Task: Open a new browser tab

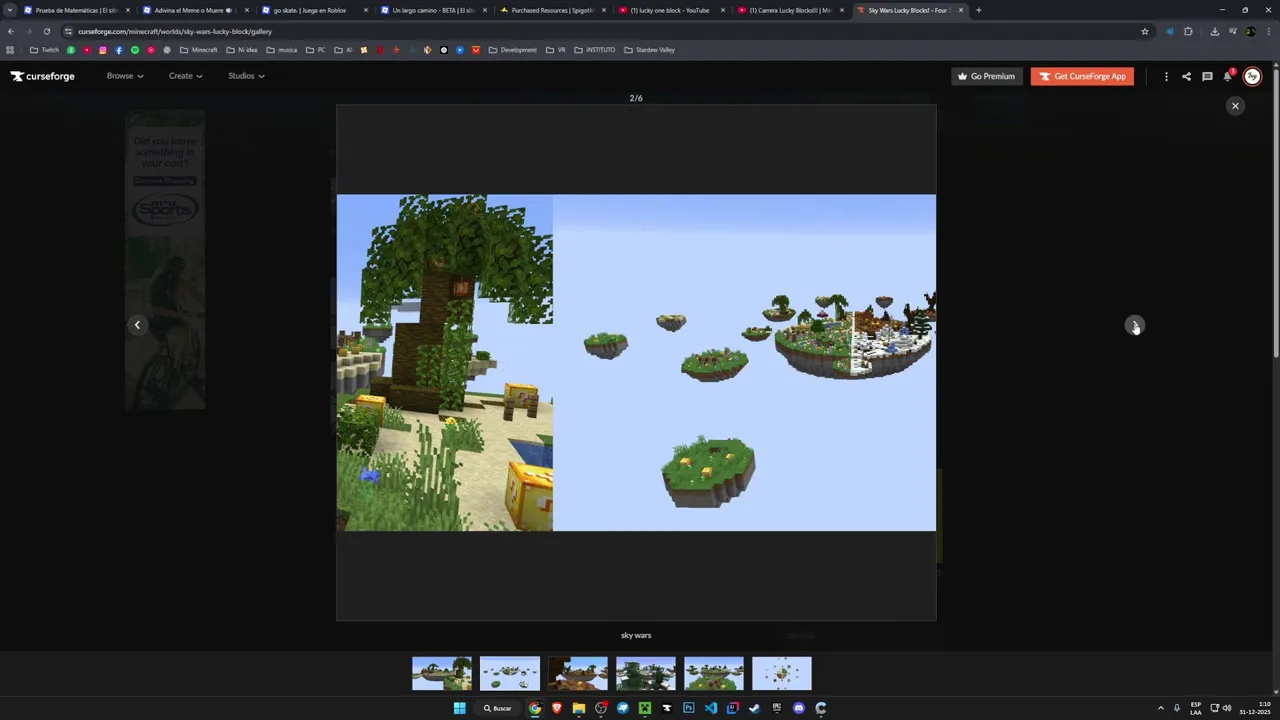Action: point(978,10)
